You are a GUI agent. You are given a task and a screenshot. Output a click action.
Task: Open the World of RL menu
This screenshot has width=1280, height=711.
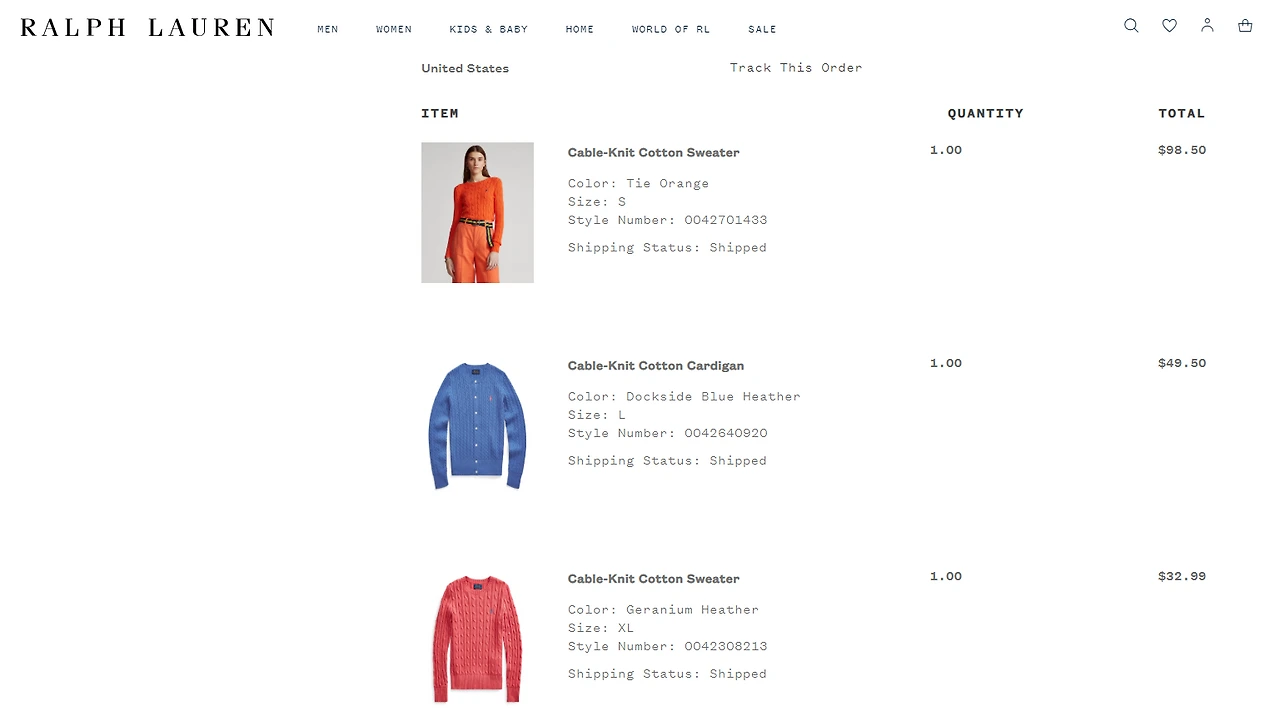tap(671, 29)
